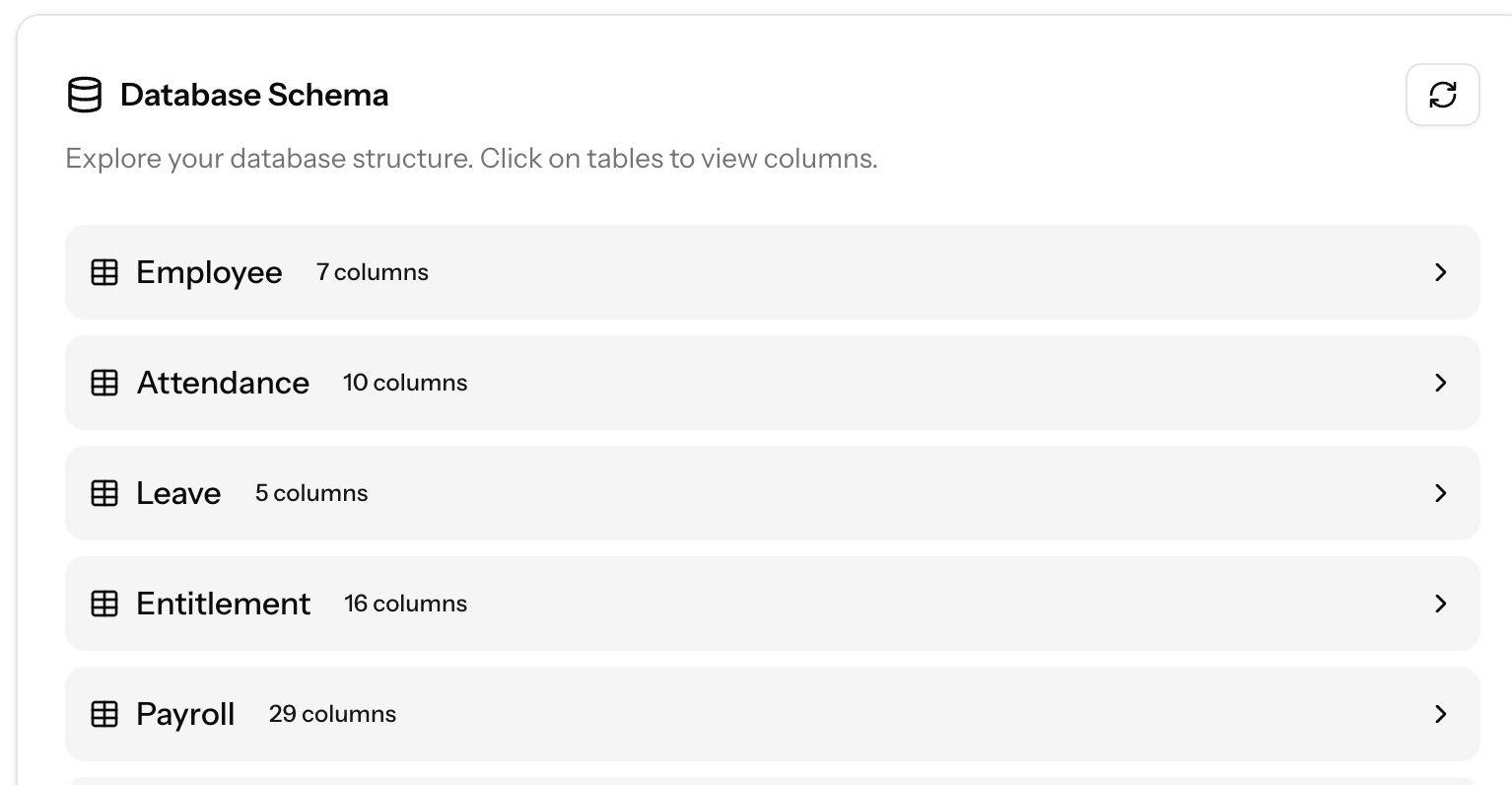The image size is (1512, 785).
Task: Click the Database Schema heading
Action: [254, 96]
